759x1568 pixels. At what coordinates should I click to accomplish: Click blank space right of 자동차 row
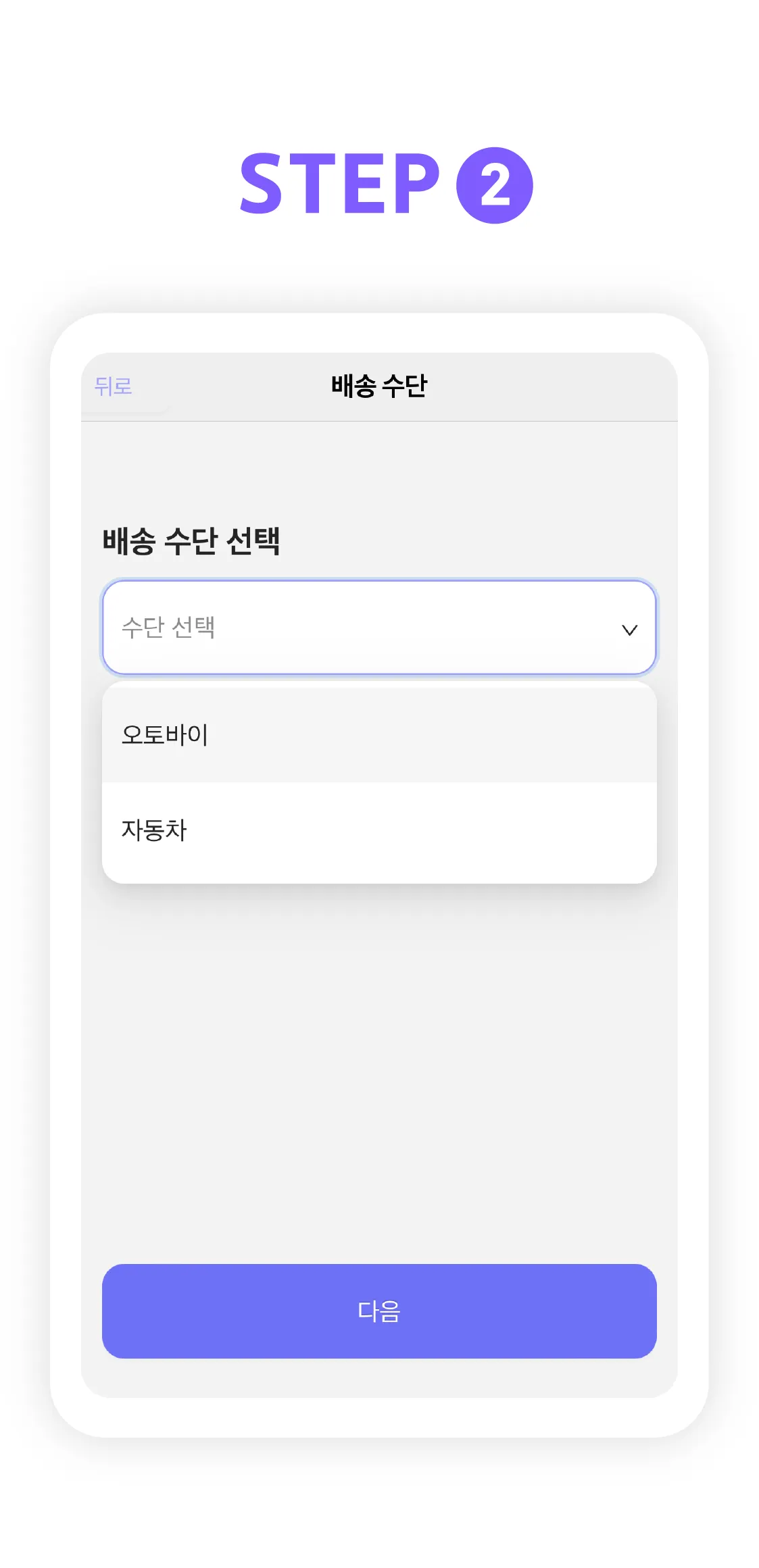click(473, 830)
